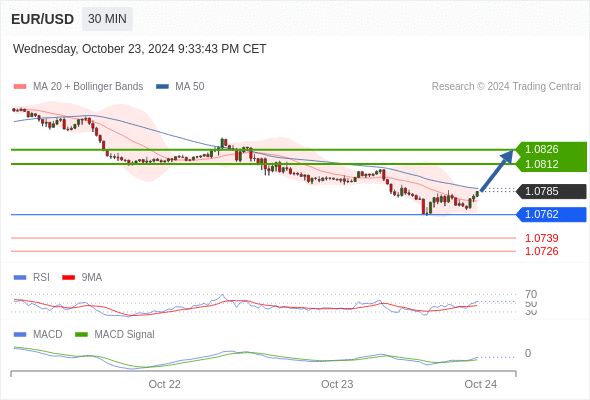
Task: Click the MA 20 + Bollinger Bands legend swatch
Action: click(20, 87)
